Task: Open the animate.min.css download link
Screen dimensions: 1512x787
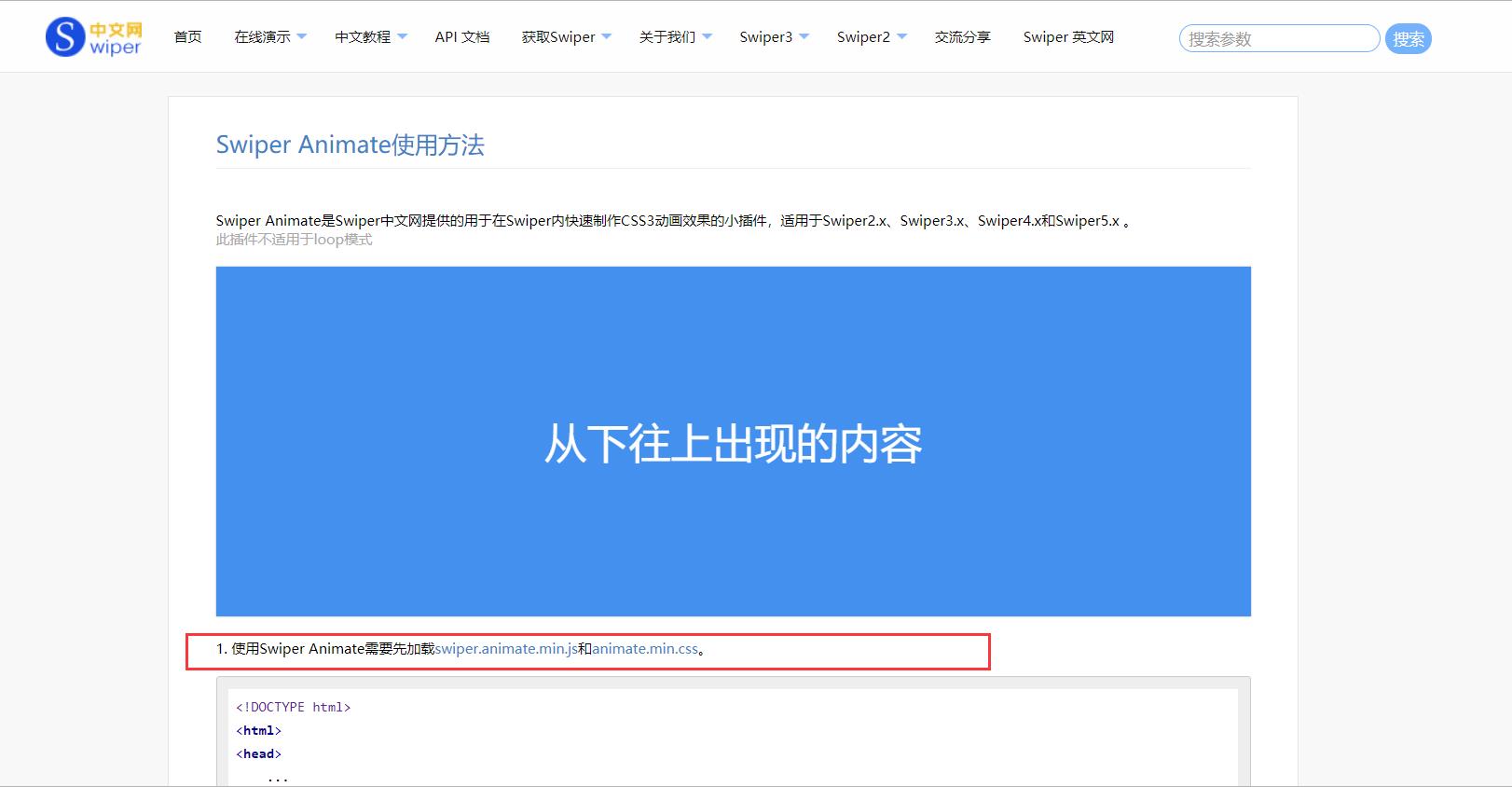Action: [x=645, y=649]
